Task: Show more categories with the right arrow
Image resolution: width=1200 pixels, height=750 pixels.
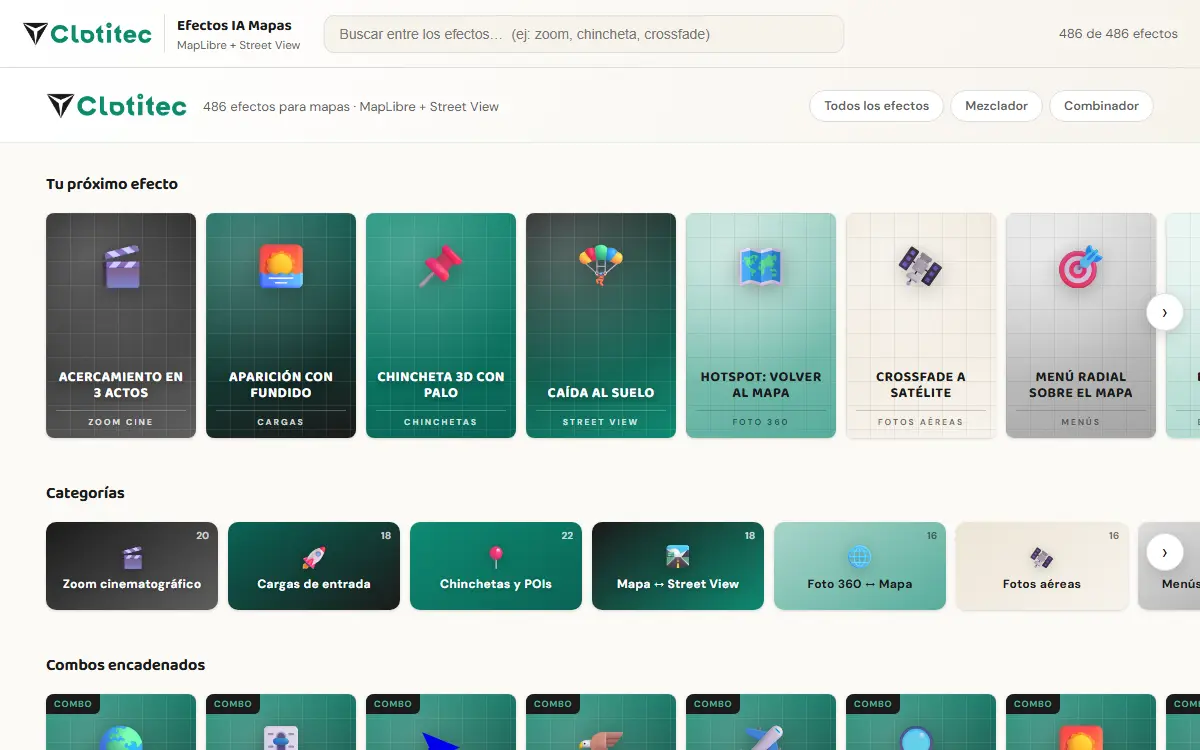Action: [x=1164, y=552]
